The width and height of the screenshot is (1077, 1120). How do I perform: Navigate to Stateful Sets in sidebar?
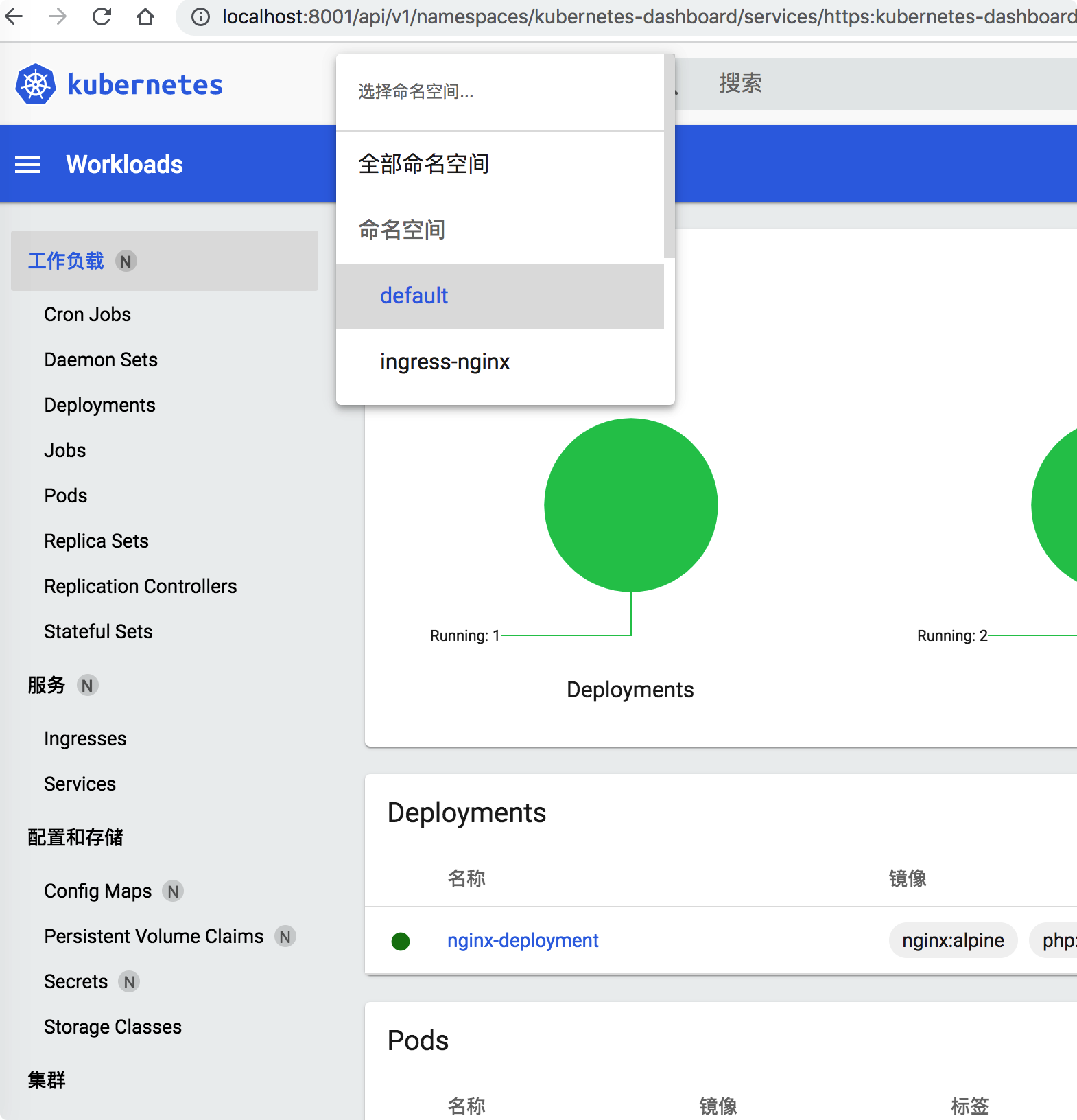click(98, 631)
